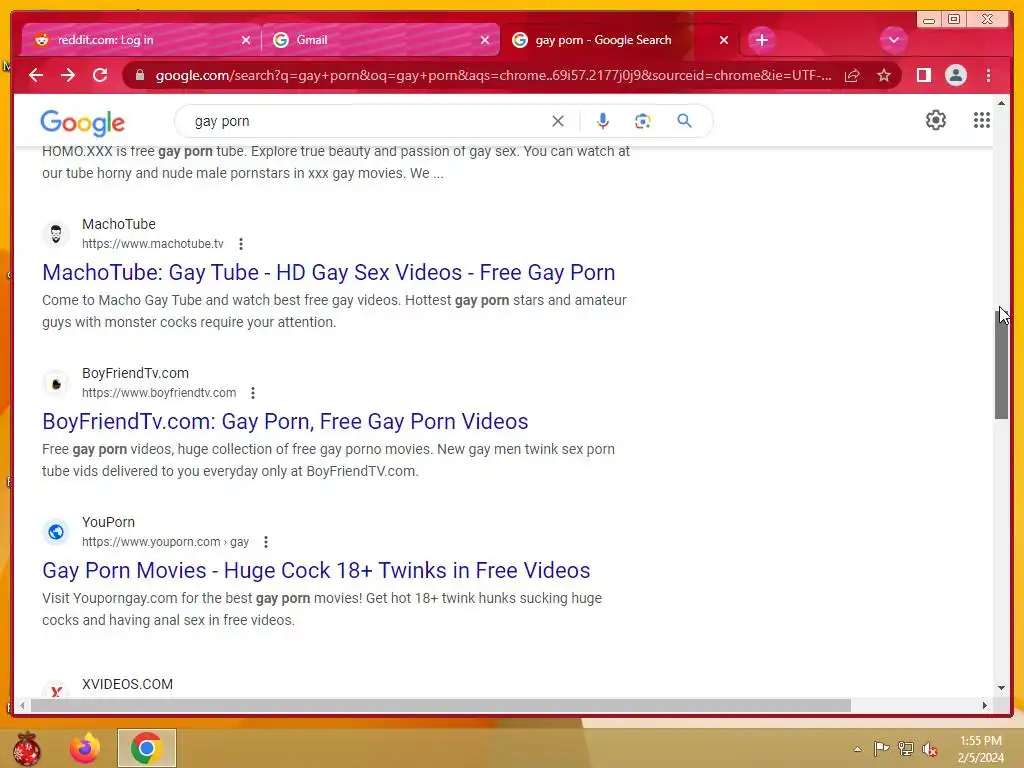
Task: Open options for MachoTube result
Action: pos(241,244)
